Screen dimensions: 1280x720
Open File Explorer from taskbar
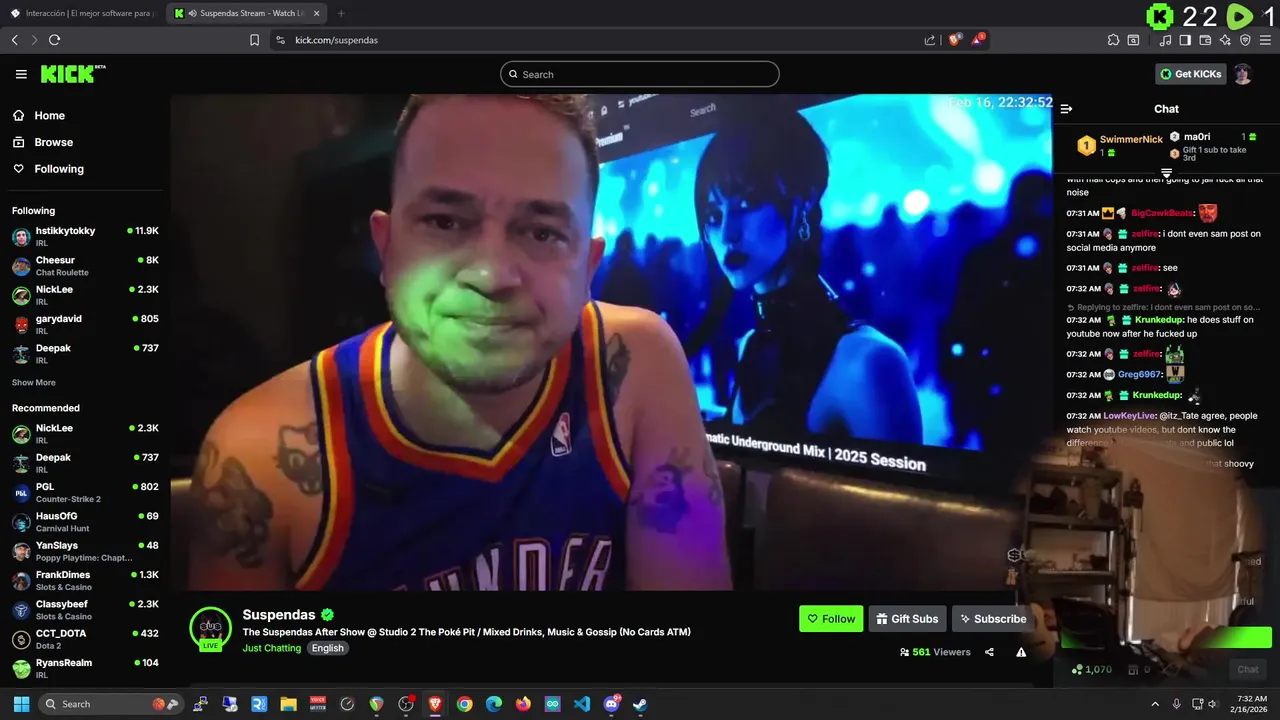pos(289,704)
